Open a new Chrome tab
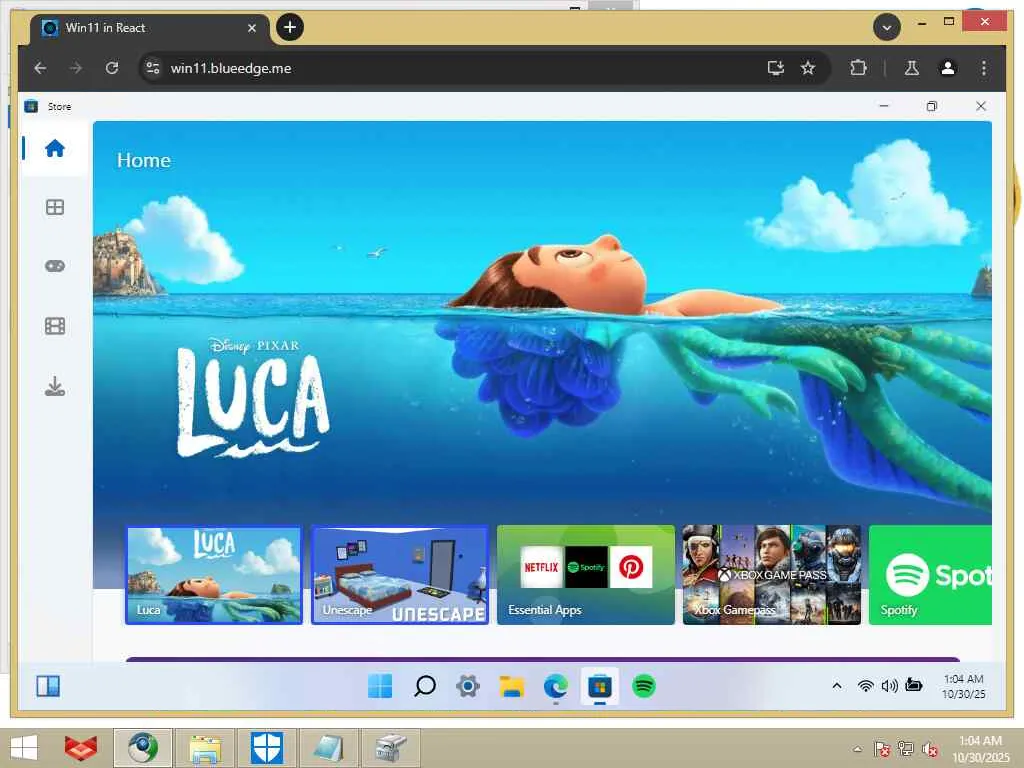 (290, 27)
